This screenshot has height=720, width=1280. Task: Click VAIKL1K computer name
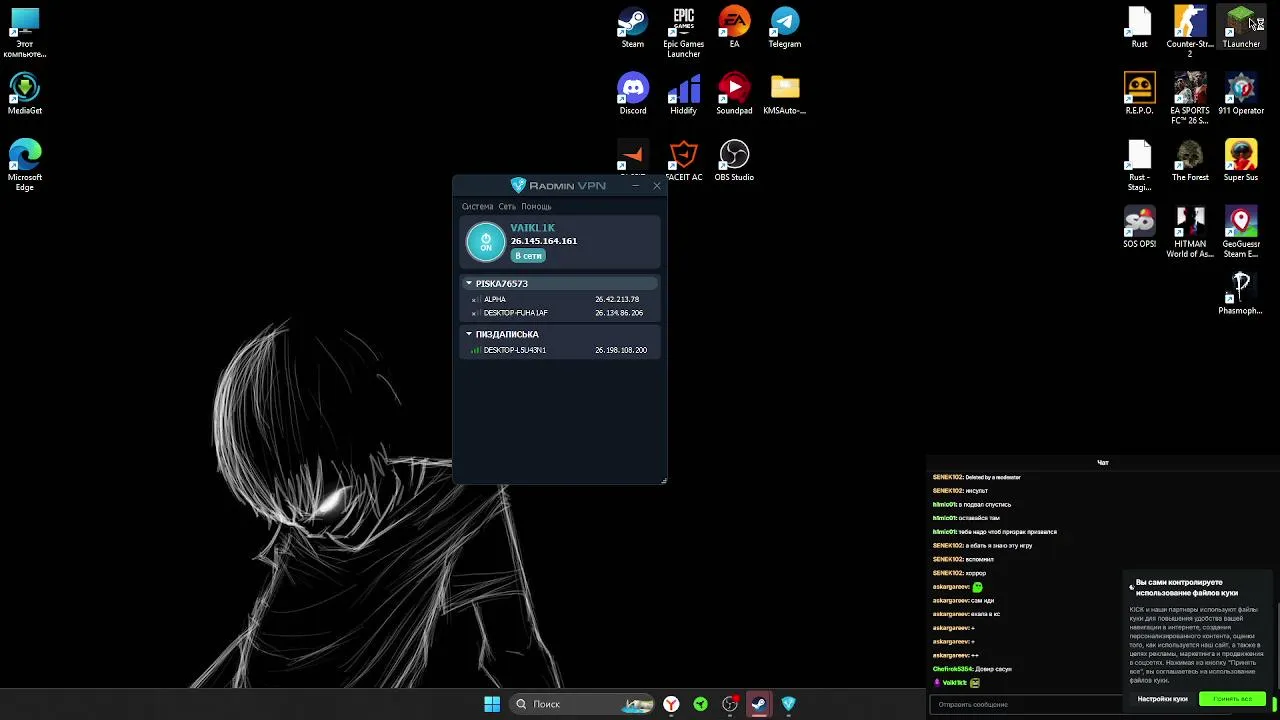(x=532, y=228)
